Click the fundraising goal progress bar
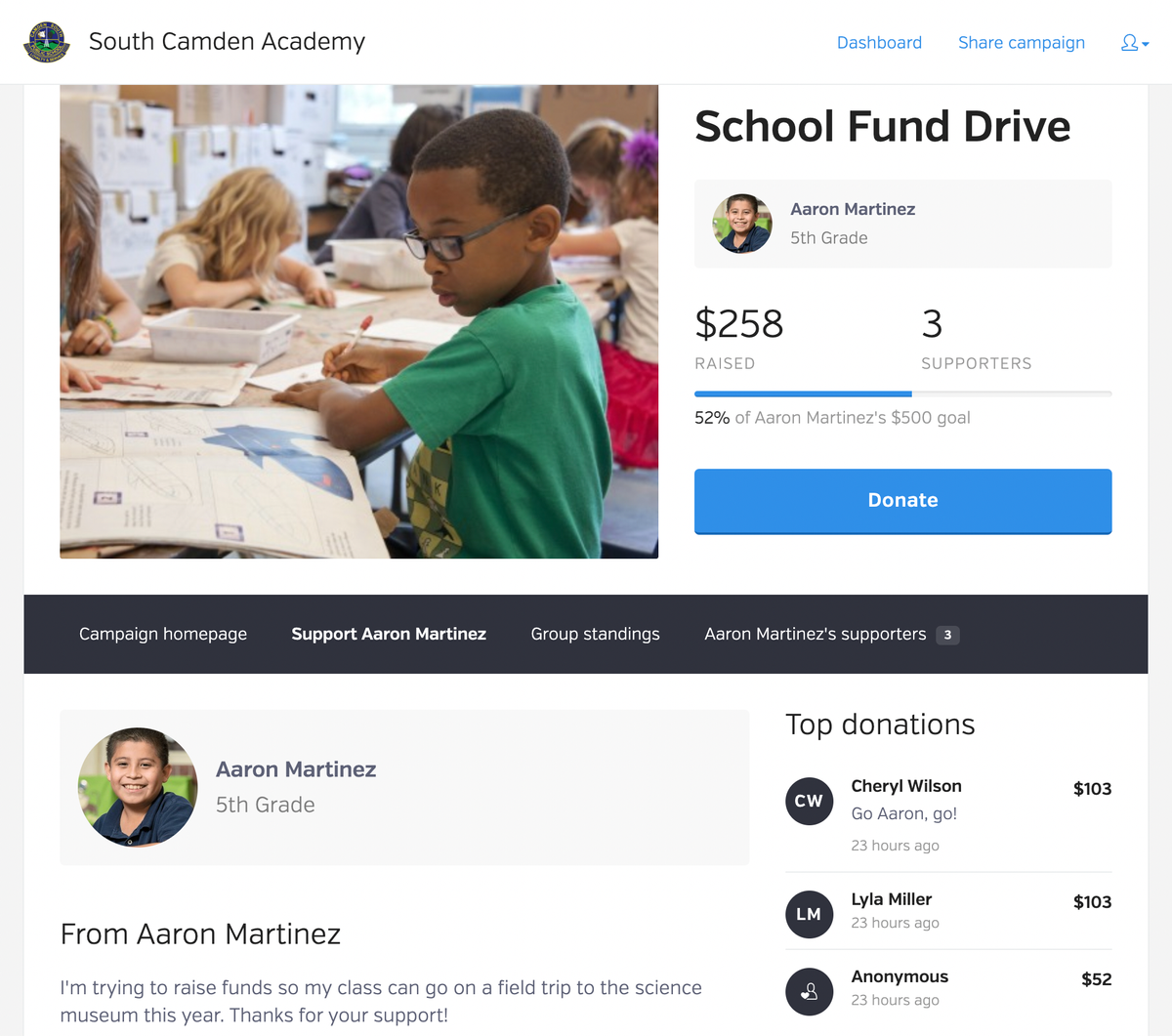 (x=902, y=394)
